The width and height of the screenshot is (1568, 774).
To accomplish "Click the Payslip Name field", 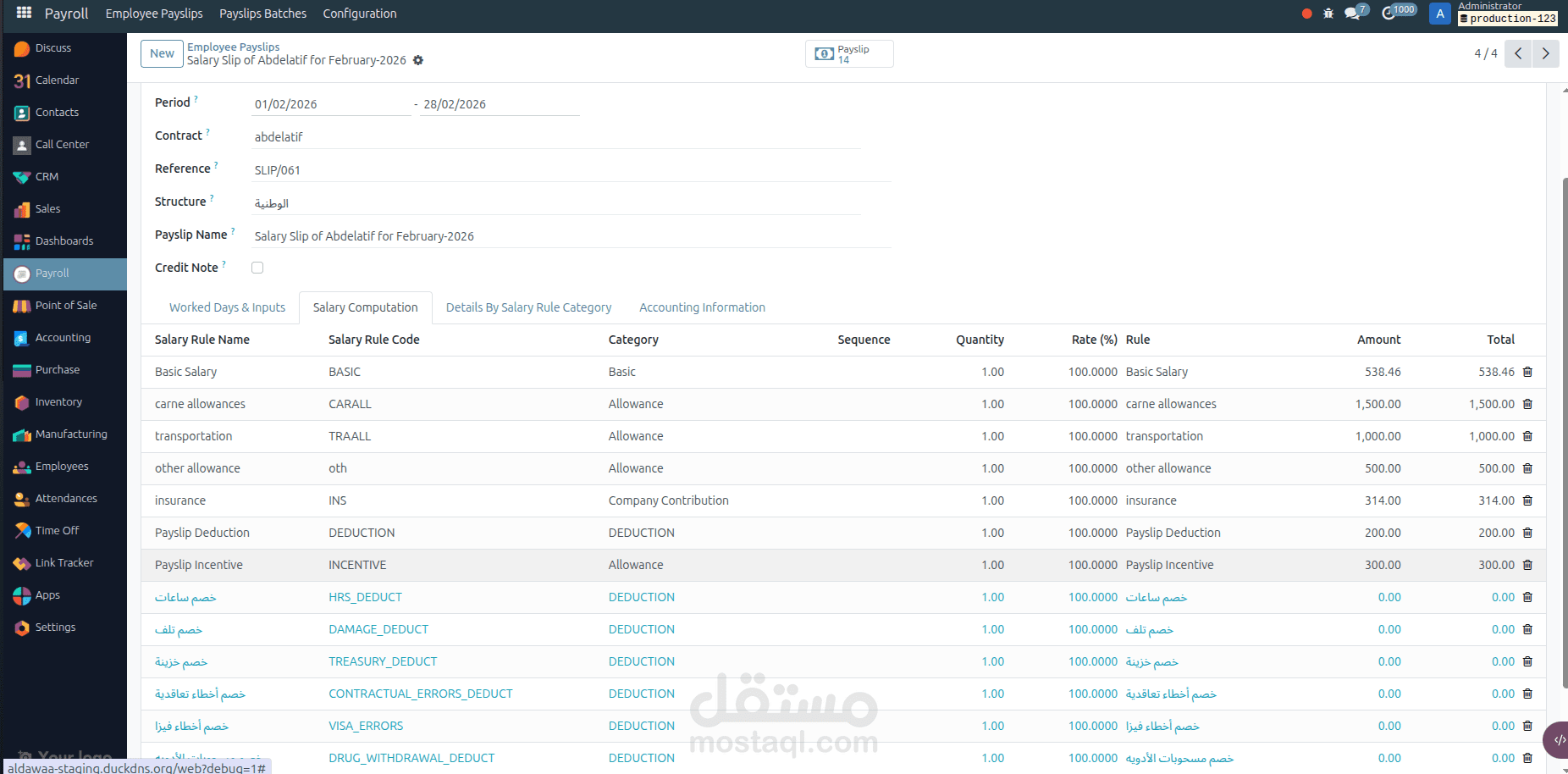I will click(x=571, y=236).
